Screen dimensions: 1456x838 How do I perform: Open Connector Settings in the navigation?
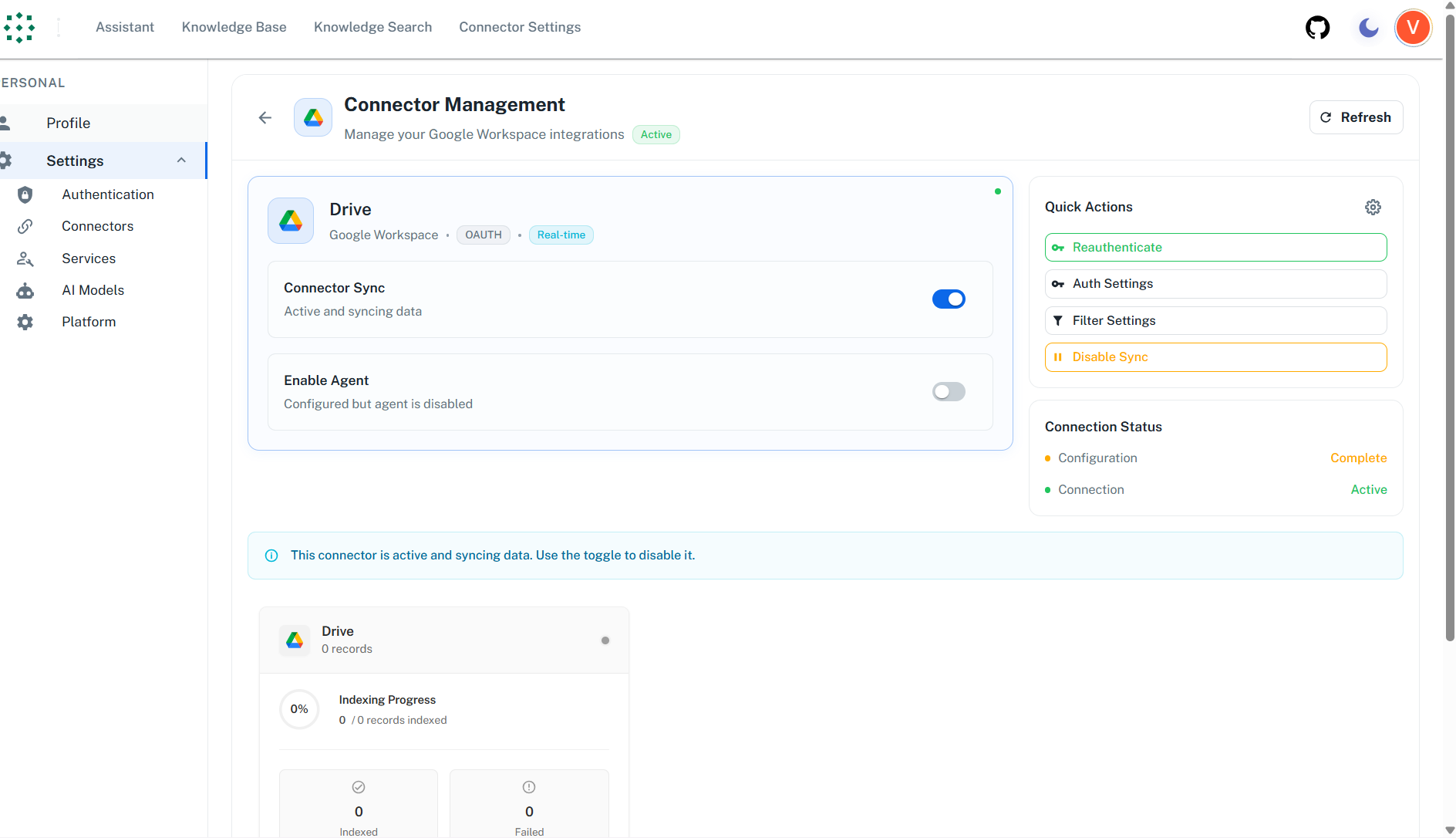[x=519, y=27]
